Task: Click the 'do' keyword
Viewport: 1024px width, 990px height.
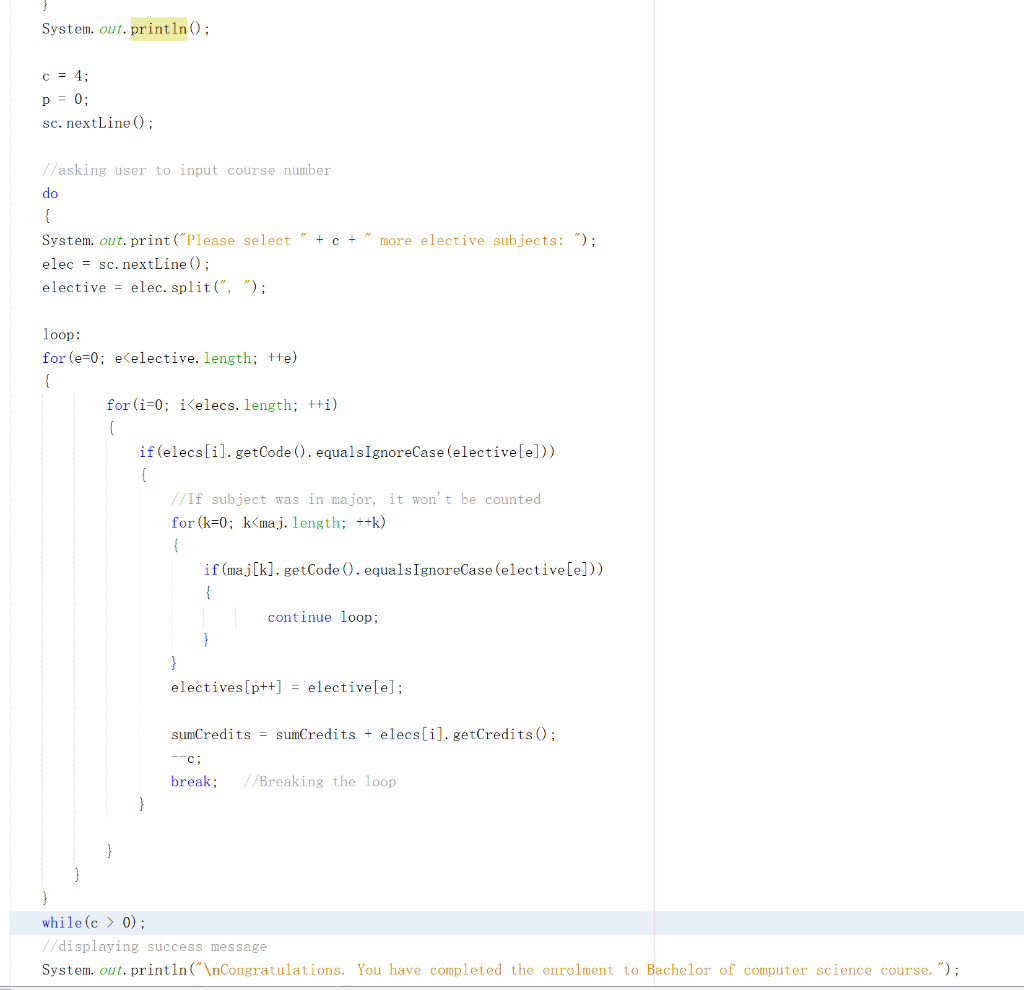Action: point(50,193)
